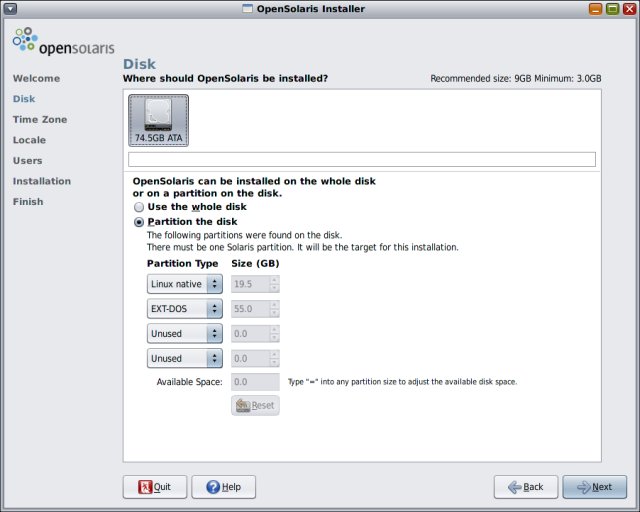The height and width of the screenshot is (512, 640).
Task: Click the Available Space field
Action: [x=256, y=382]
